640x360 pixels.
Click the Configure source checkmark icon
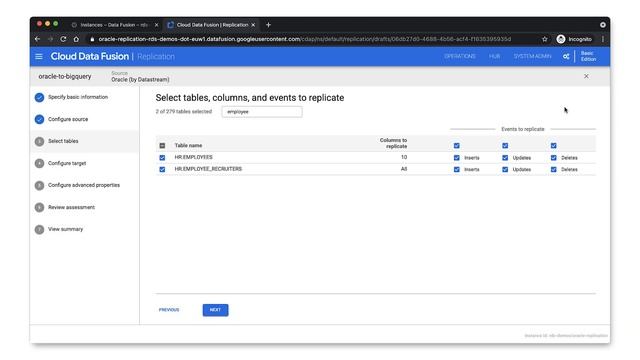click(x=39, y=119)
